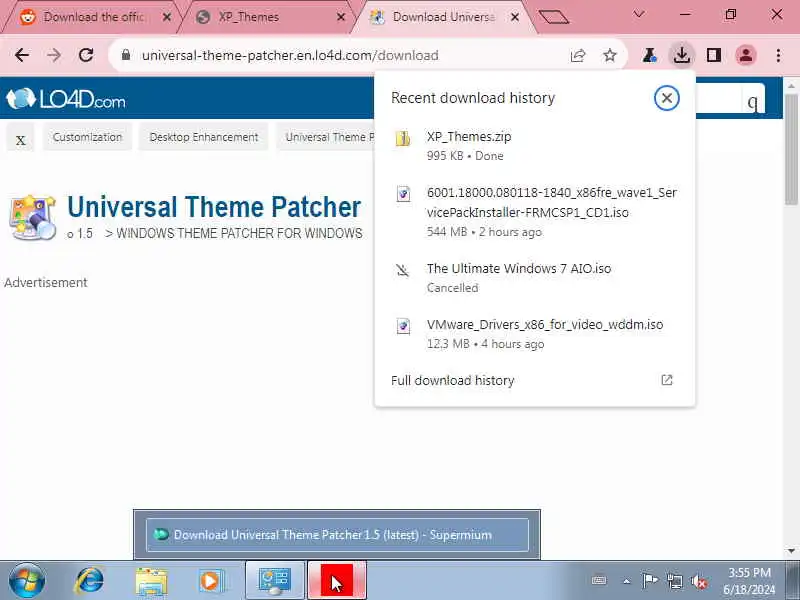
Task: Click the address bar URL
Action: pyautogui.click(x=290, y=55)
